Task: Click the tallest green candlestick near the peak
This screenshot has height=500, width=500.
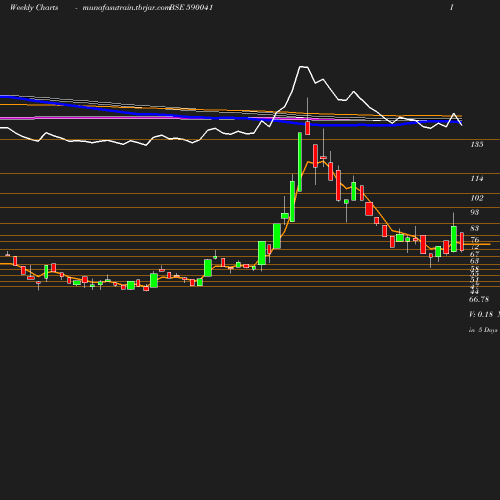Action: coord(300,162)
